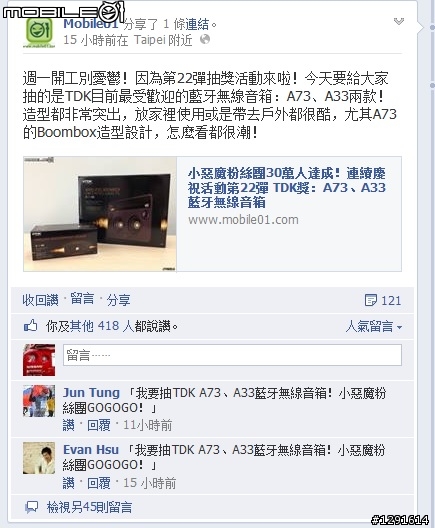The image size is (435, 528).
Task: Open the TDK A73、A33 article title link
Action: [x=287, y=188]
